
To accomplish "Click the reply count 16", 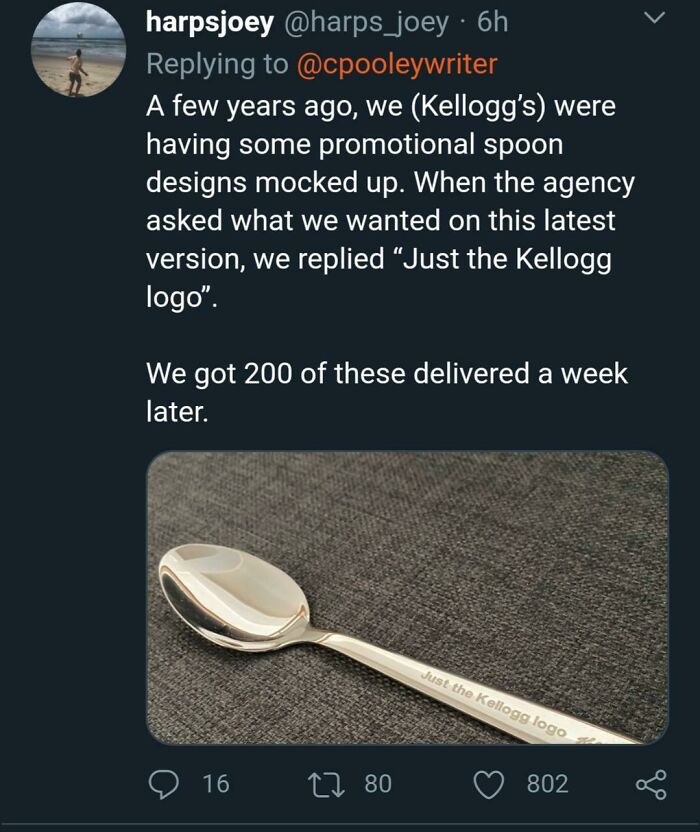I will 216,784.
